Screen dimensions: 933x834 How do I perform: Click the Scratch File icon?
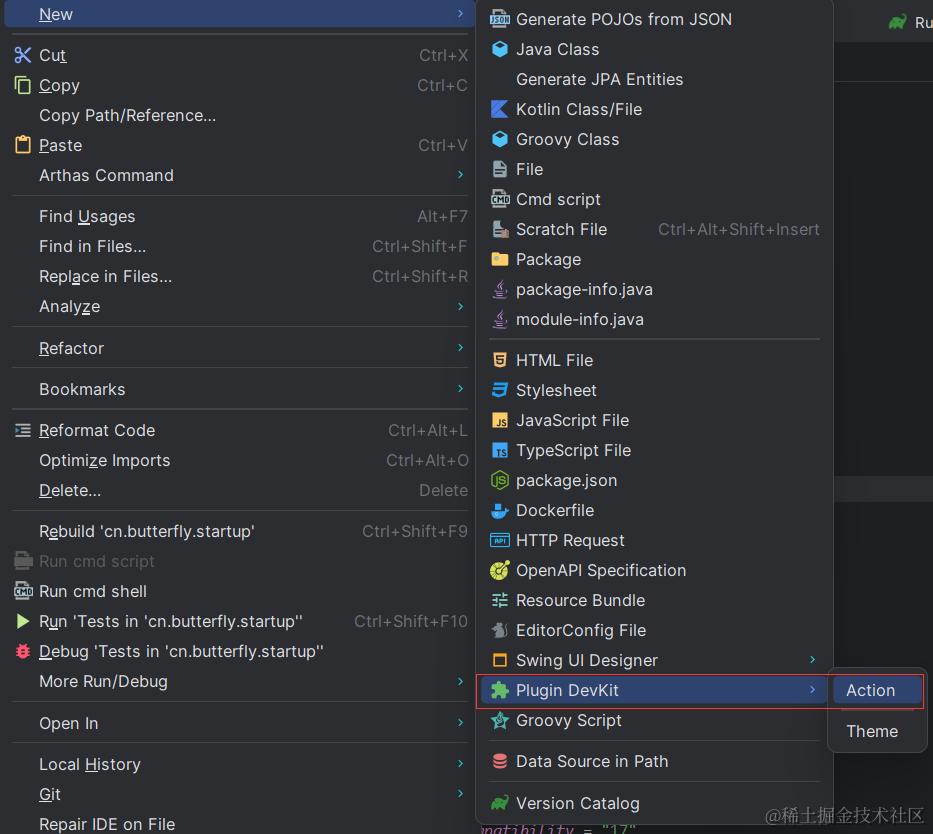[500, 229]
